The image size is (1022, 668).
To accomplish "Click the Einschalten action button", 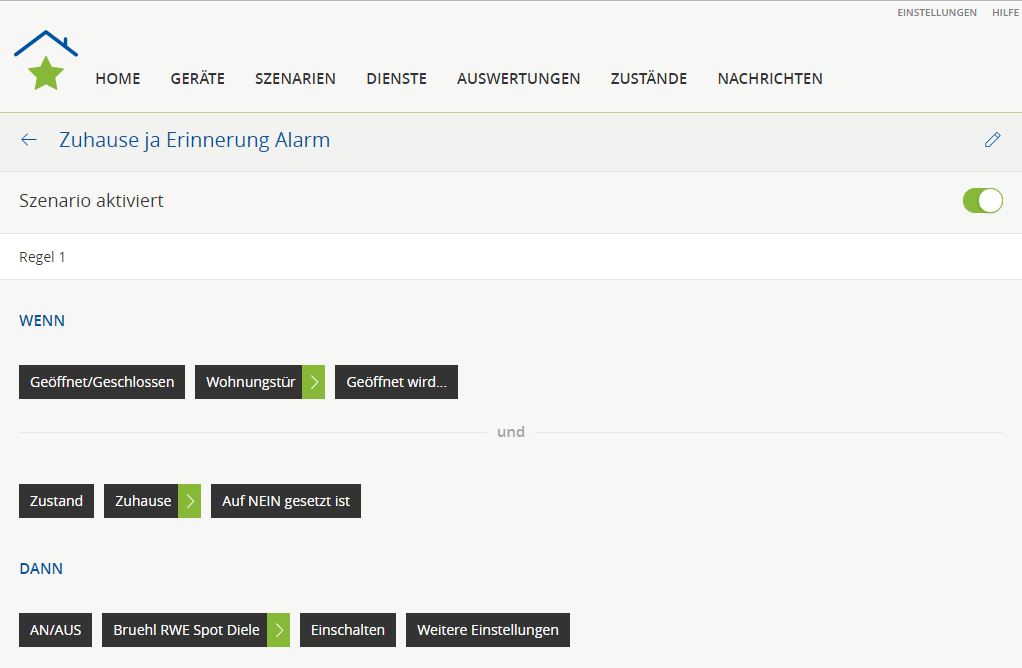I will pyautogui.click(x=348, y=630).
